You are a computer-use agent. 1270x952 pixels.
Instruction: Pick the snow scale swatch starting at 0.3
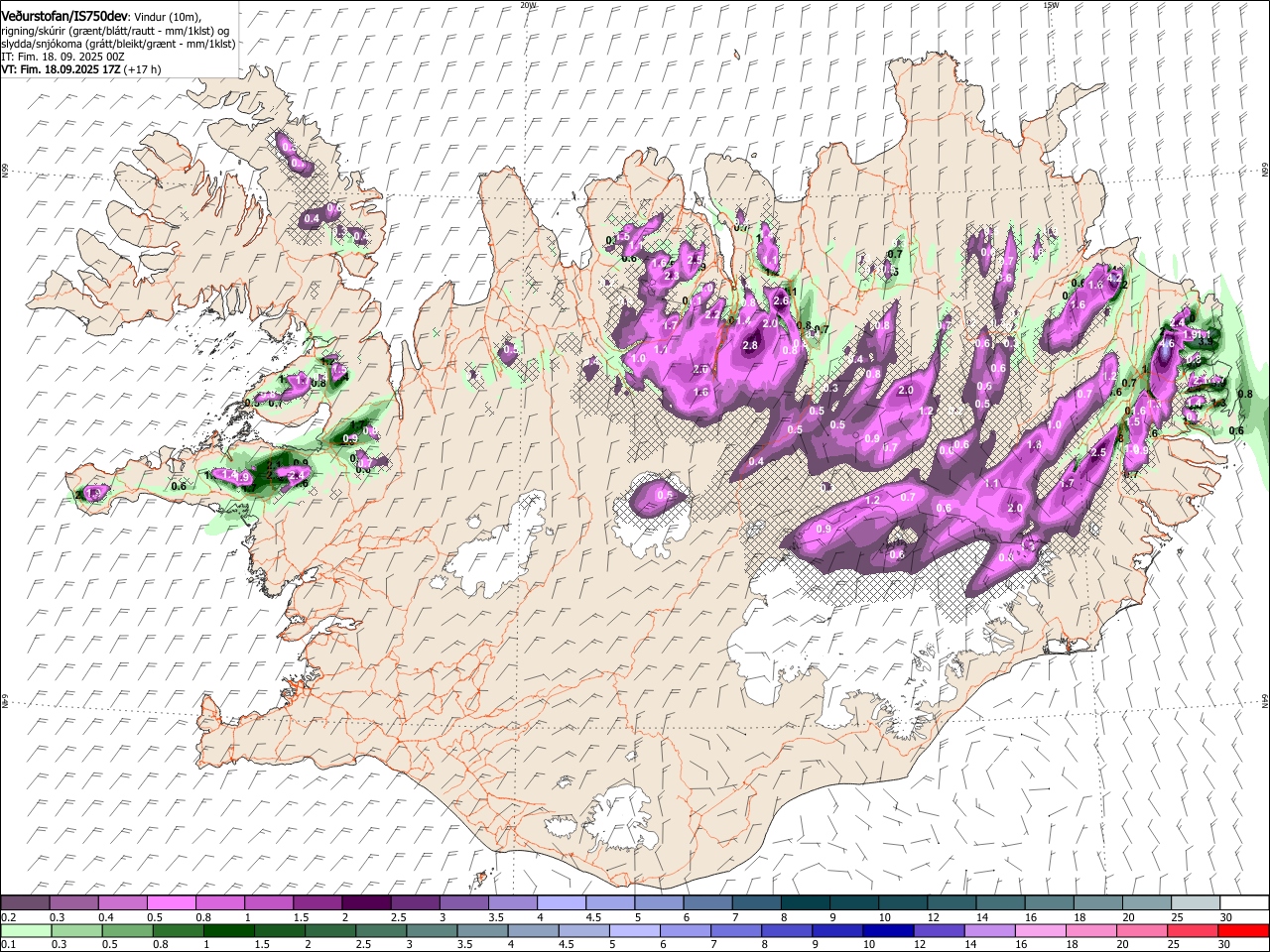point(73,903)
